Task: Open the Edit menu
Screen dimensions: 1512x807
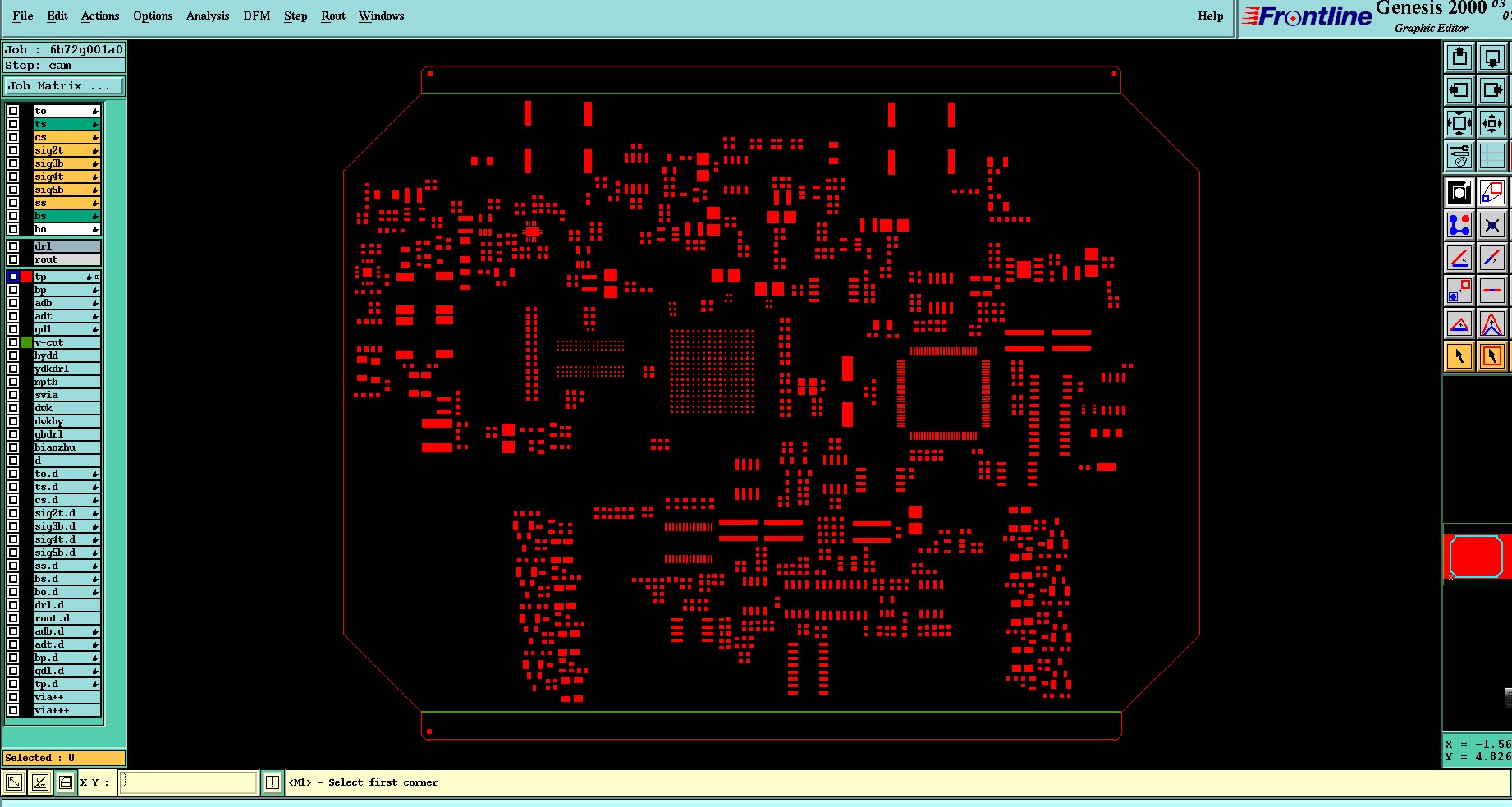Action: (x=57, y=16)
